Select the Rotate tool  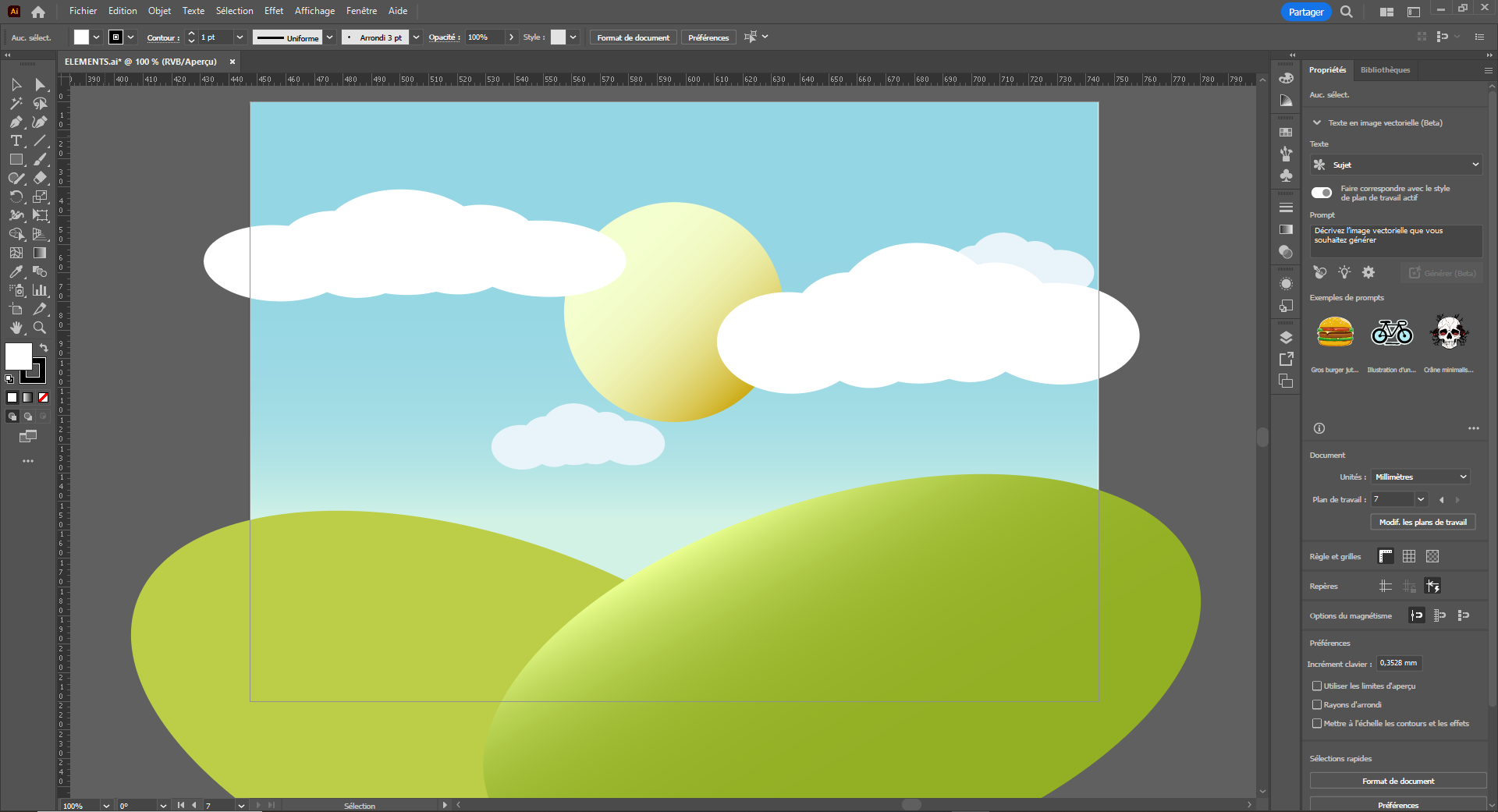[16, 197]
